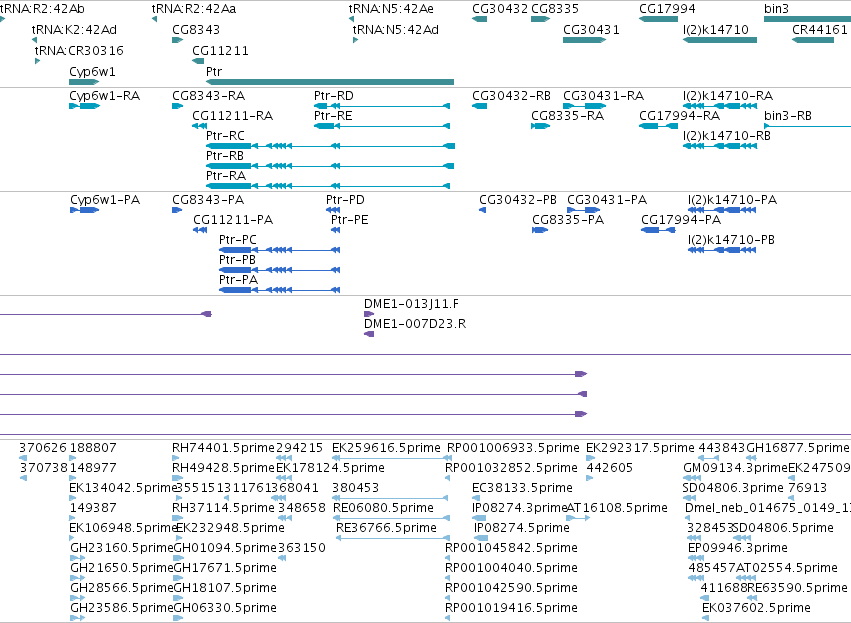851x623 pixels.
Task: Click the Ptr-PB protein label
Action: pyautogui.click(x=237, y=260)
